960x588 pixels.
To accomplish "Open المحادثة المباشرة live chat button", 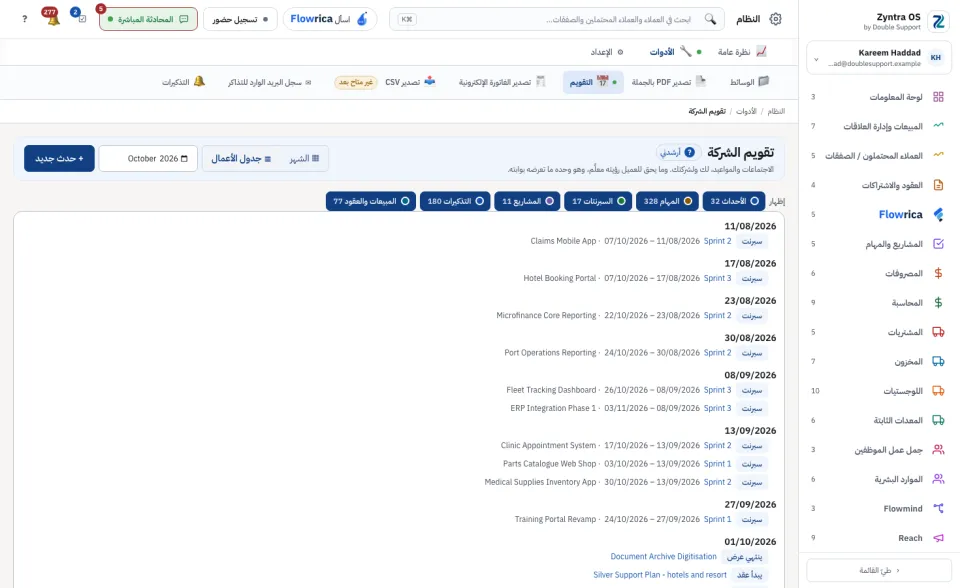I will click(x=148, y=19).
